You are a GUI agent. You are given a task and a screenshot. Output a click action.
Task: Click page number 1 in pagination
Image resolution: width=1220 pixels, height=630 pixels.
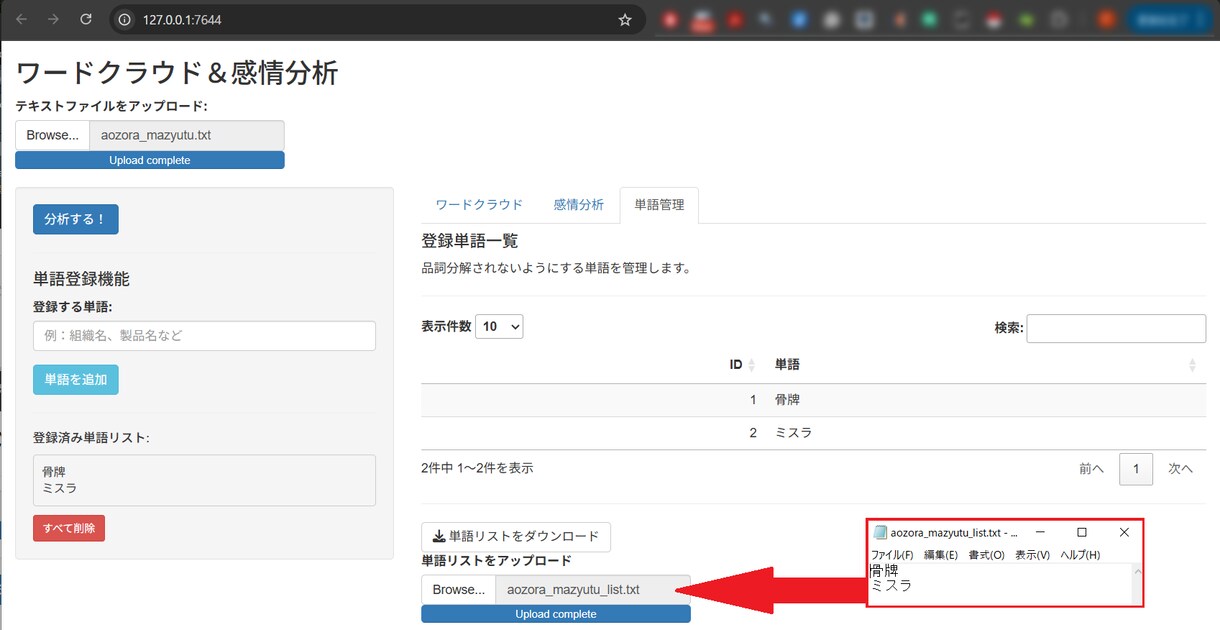click(x=1136, y=469)
